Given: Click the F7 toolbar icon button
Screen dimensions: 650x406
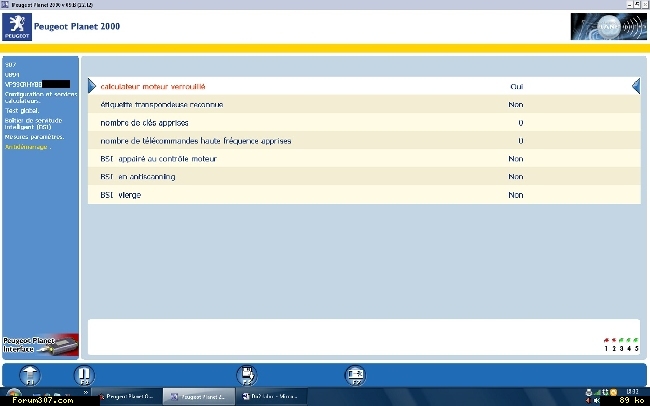Looking at the screenshot, I should (x=354, y=375).
